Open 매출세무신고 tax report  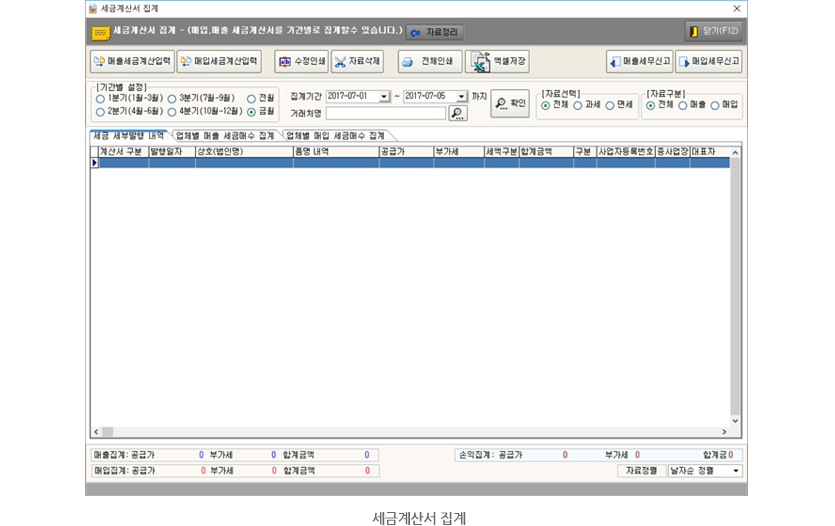[639, 62]
